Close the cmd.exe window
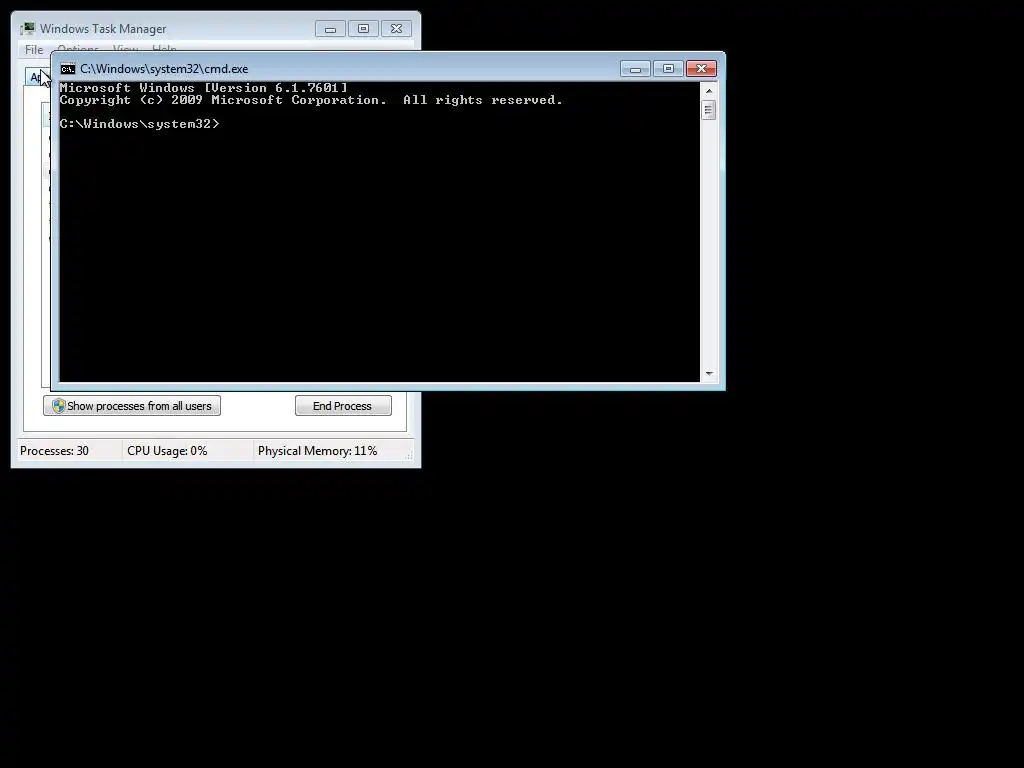This screenshot has height=768, width=1024. click(701, 69)
